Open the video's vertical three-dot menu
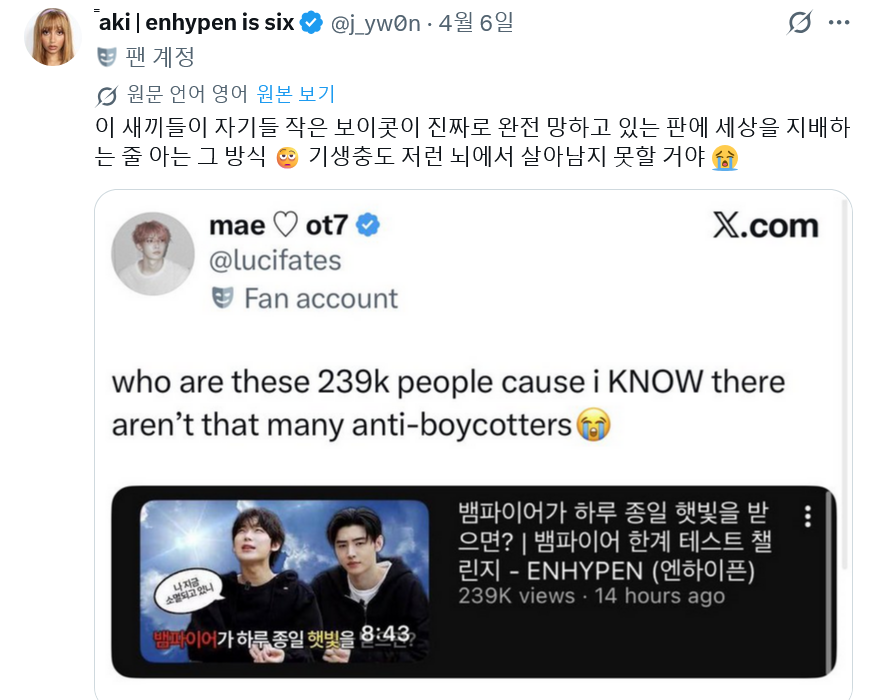 808,517
